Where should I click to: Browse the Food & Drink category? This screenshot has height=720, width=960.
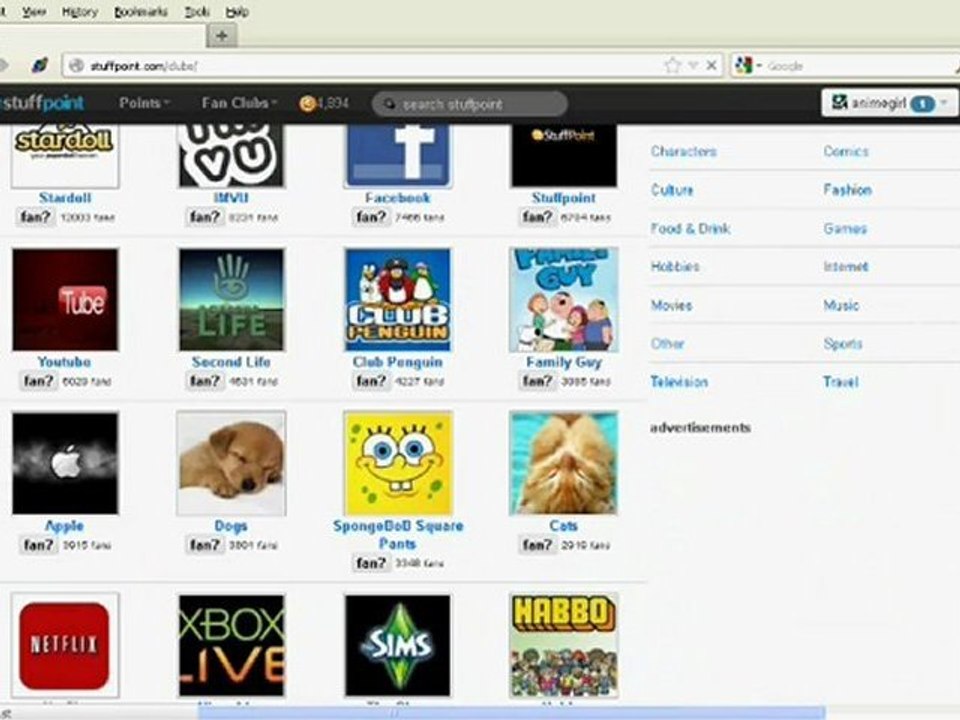tap(690, 228)
